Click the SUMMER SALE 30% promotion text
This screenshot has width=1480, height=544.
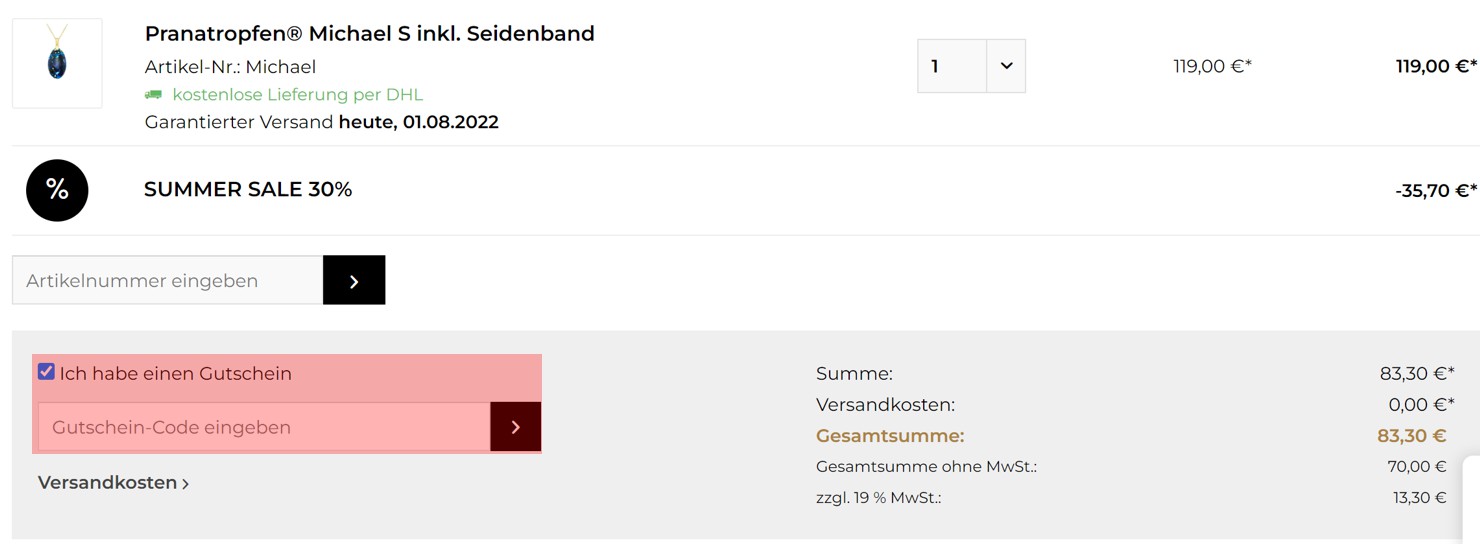(248, 189)
